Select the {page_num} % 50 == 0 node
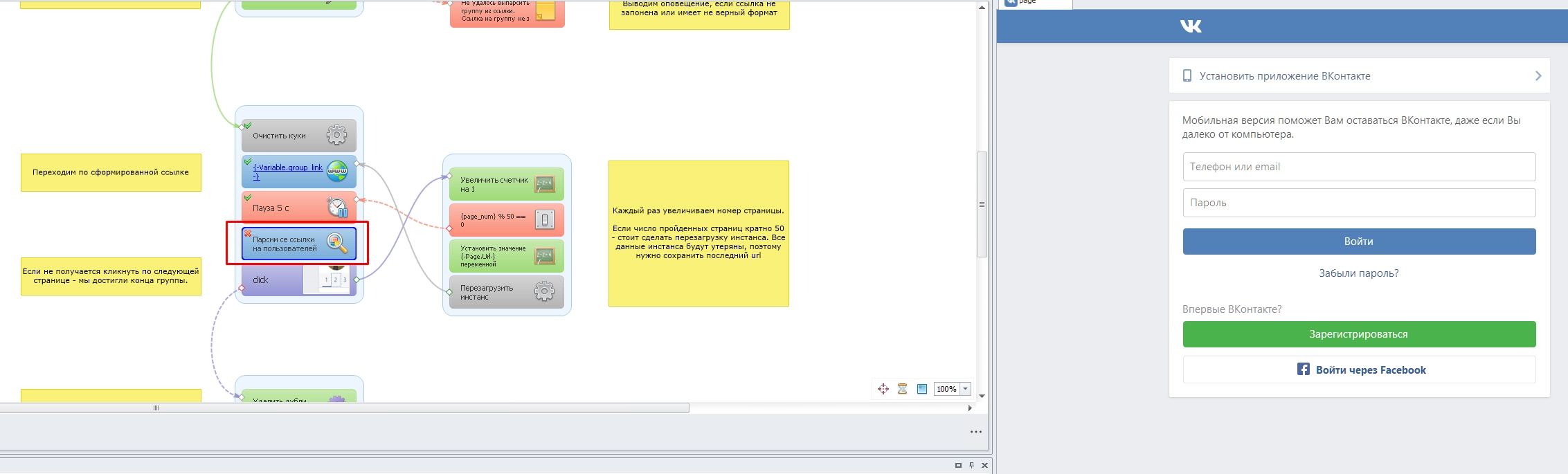Viewport: 1568px width, 474px height. pos(507,220)
